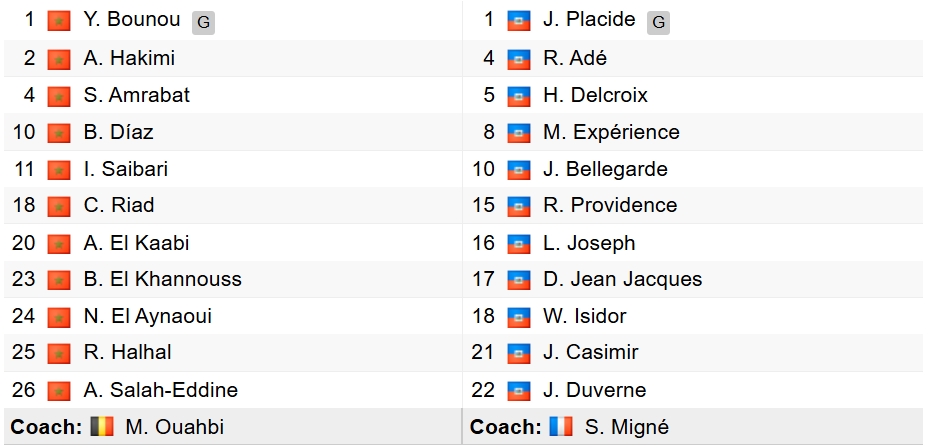The height and width of the screenshot is (448, 940).
Task: Click the Haiti flag beside J. Placide
Action: 518,22
